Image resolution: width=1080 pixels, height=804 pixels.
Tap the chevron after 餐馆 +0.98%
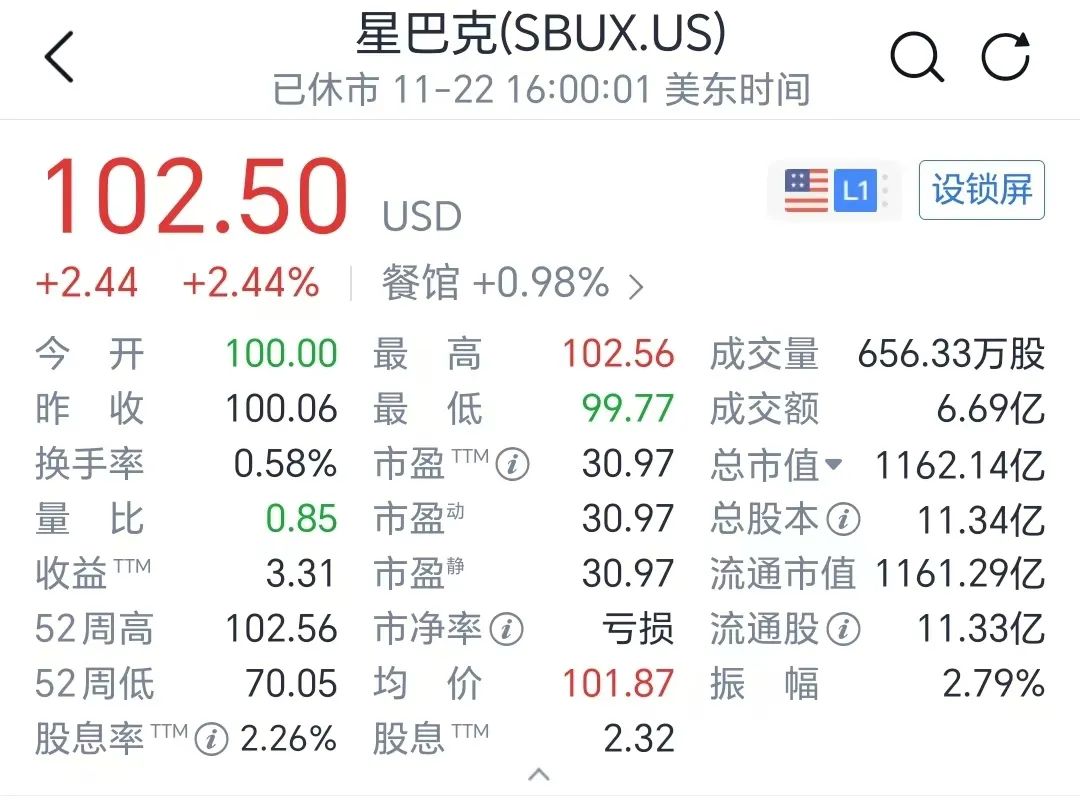[636, 287]
